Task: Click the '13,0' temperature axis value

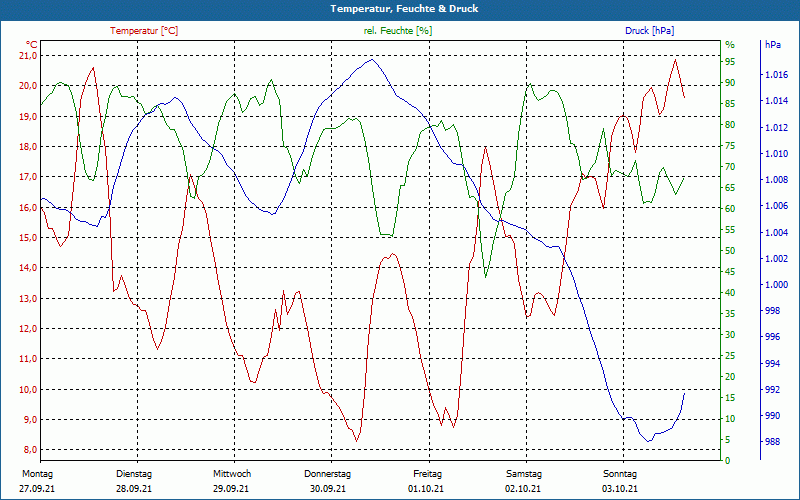Action: (28, 298)
